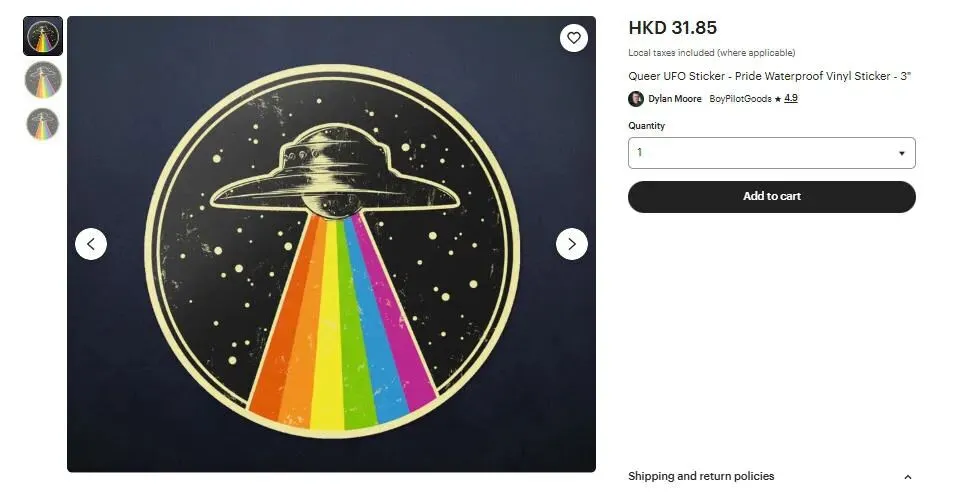The height and width of the screenshot is (495, 978).
Task: Visit the BoyPilotGoods shop link
Action: 740,99
